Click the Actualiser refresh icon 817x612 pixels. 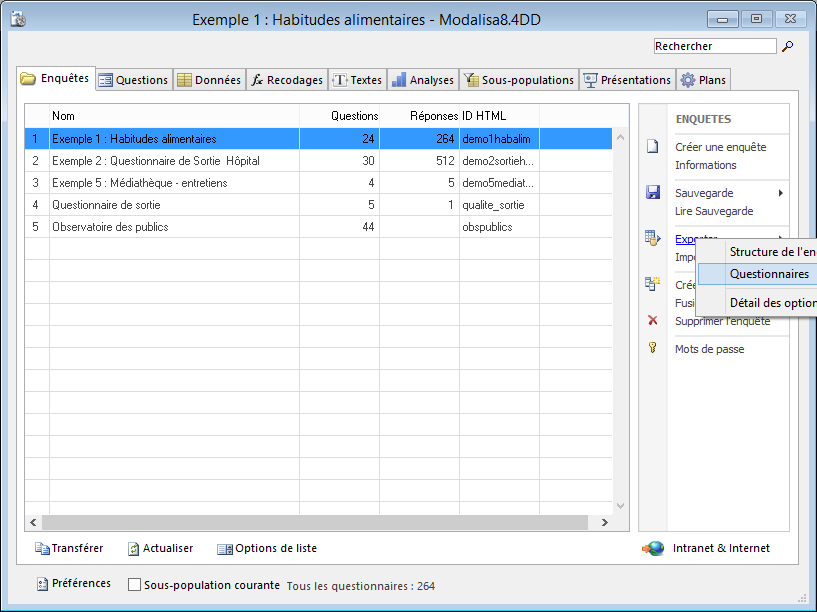click(x=135, y=548)
